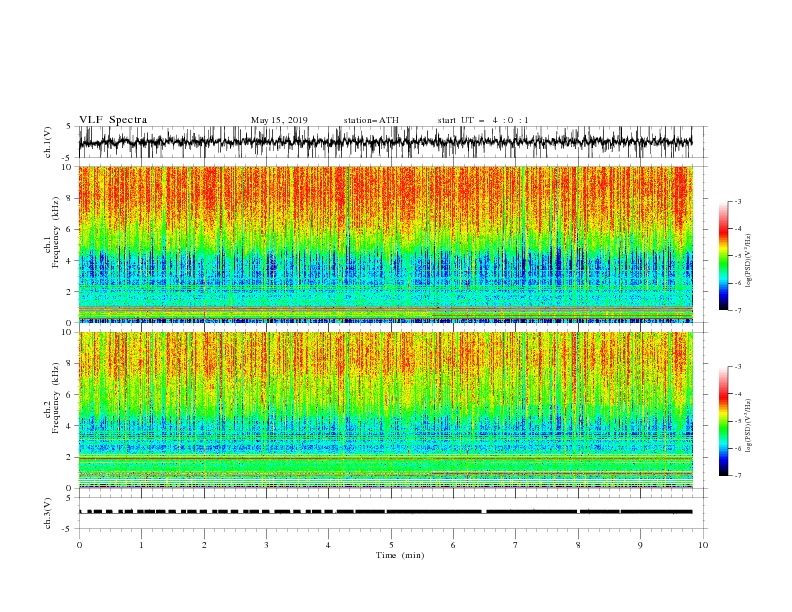Click time axis tick label "0"

coord(79,545)
